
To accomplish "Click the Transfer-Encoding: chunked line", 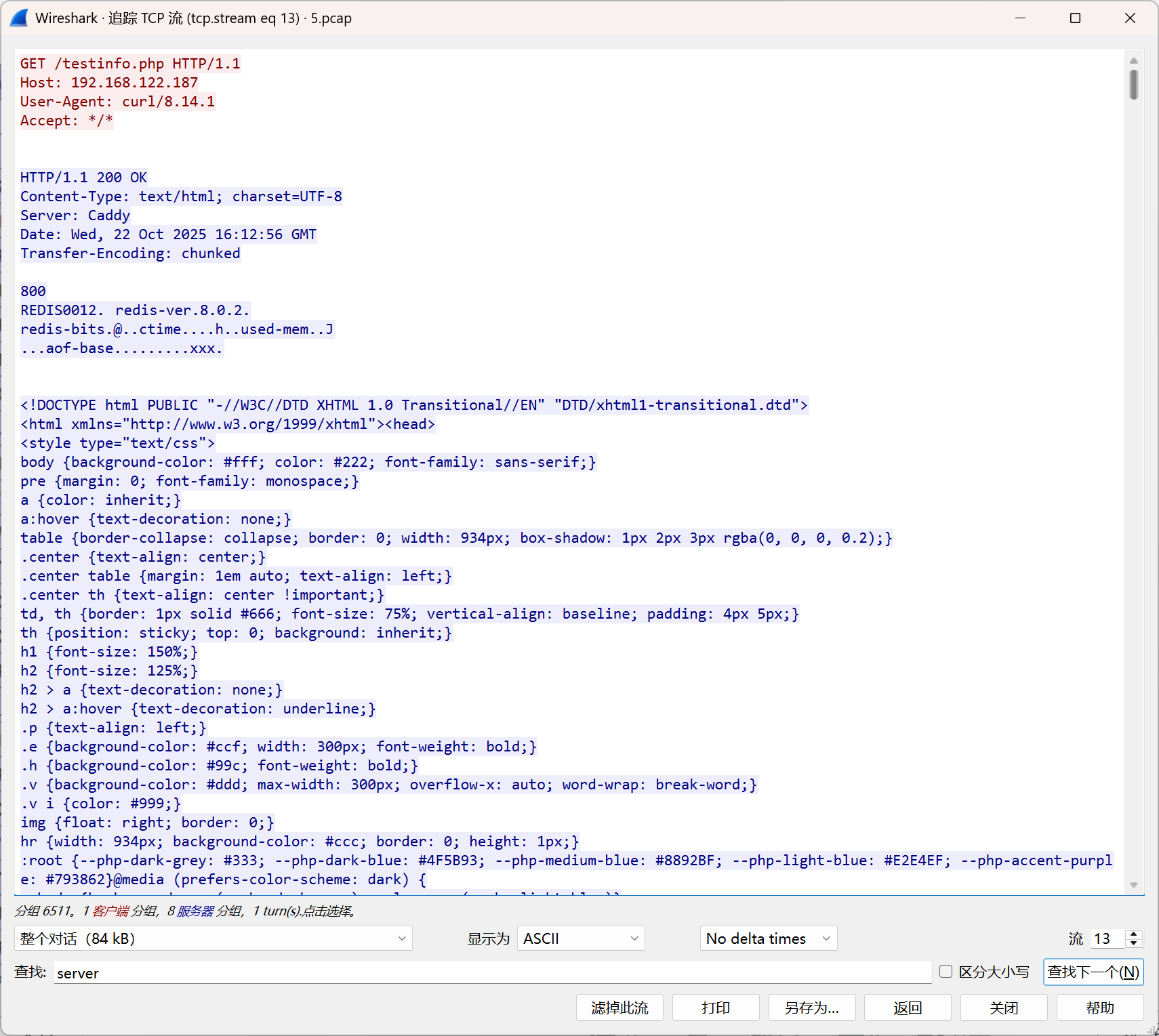I will coord(130,253).
